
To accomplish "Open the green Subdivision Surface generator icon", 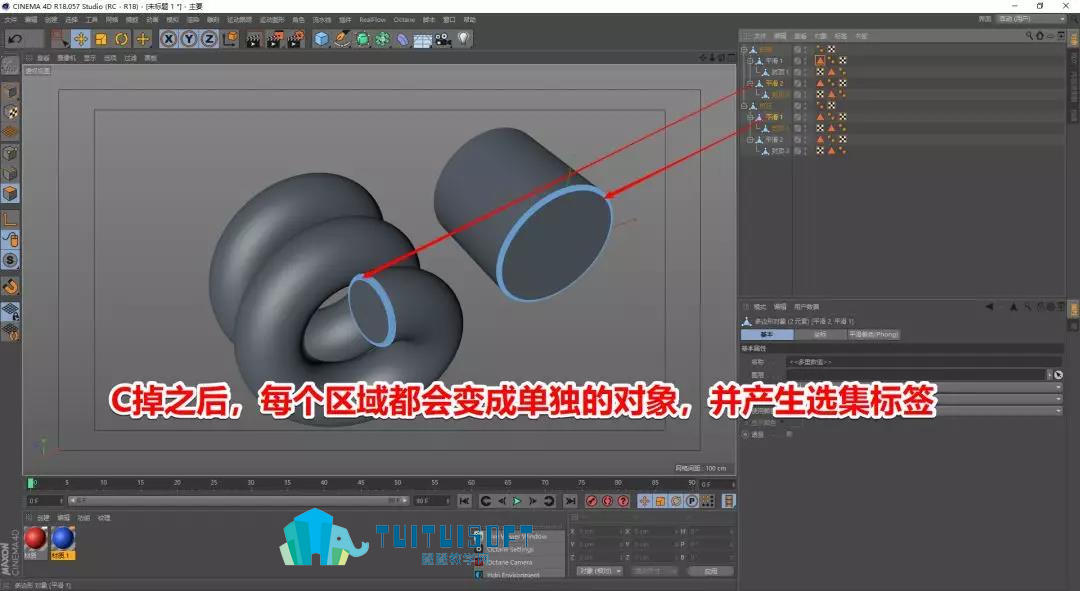I will [362, 39].
